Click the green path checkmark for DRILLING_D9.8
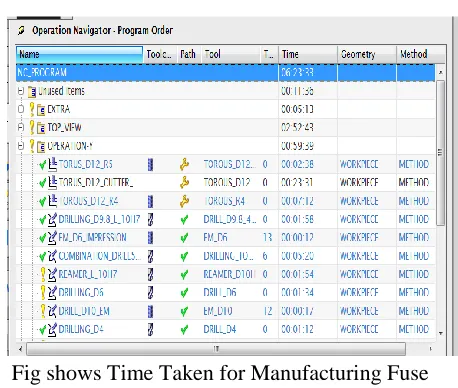The height and width of the screenshot is (388, 458). 184,220
